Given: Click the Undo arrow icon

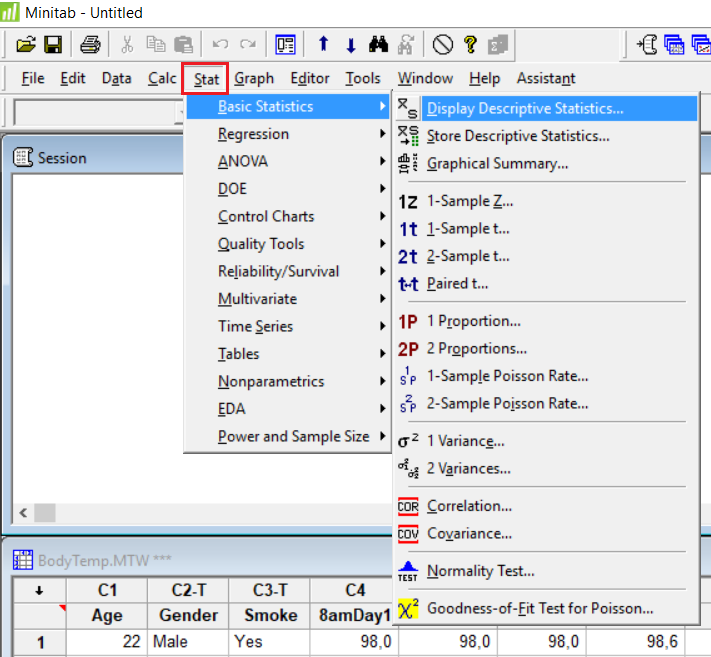Looking at the screenshot, I should [220, 44].
